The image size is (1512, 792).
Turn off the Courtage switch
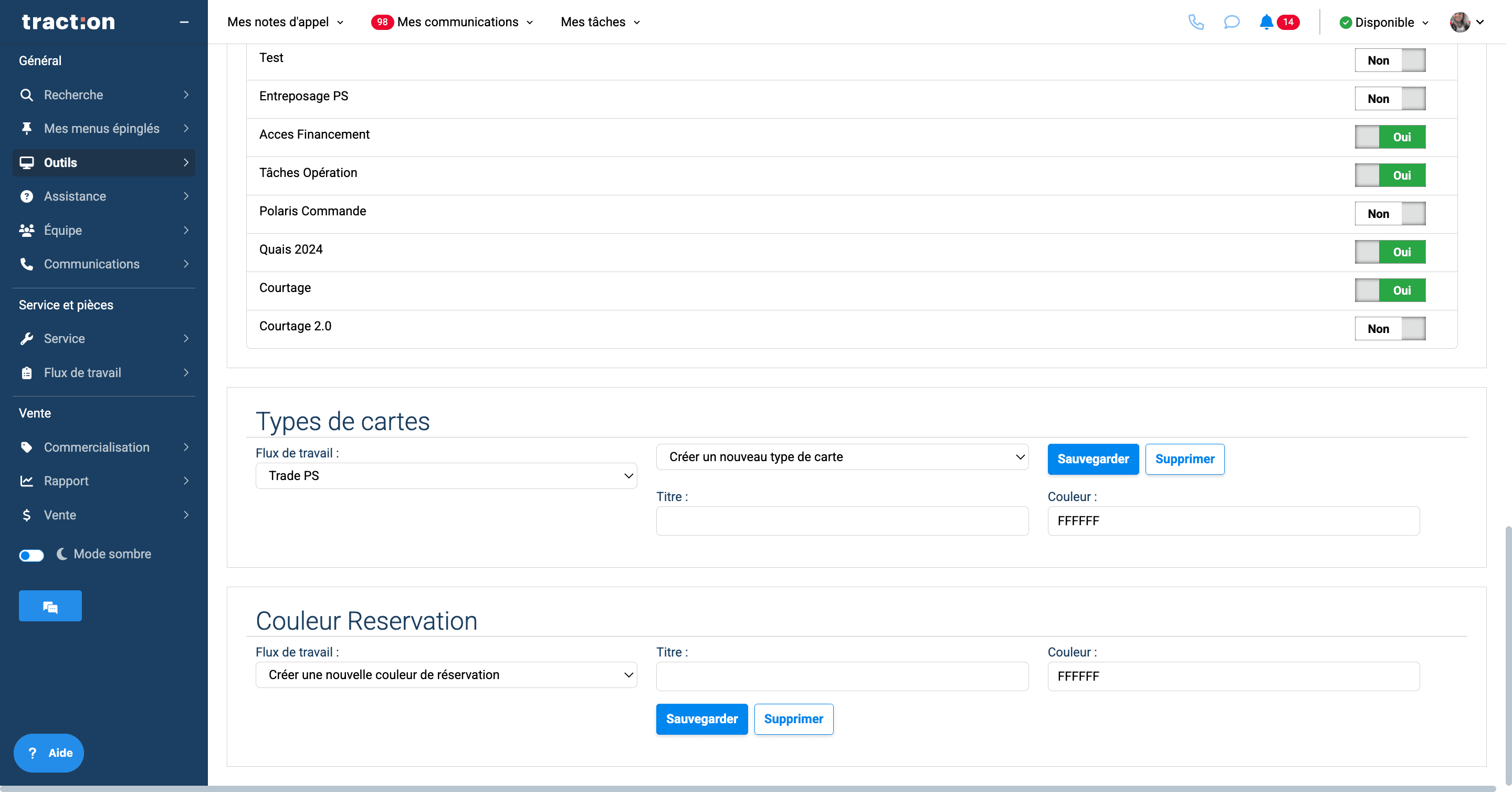[x=1389, y=290]
